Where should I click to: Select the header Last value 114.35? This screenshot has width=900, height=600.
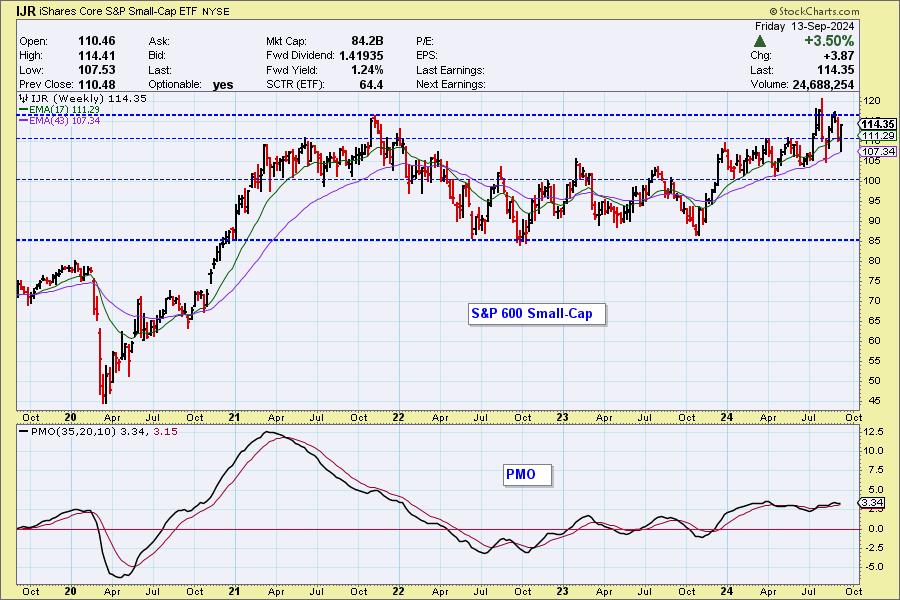click(836, 70)
